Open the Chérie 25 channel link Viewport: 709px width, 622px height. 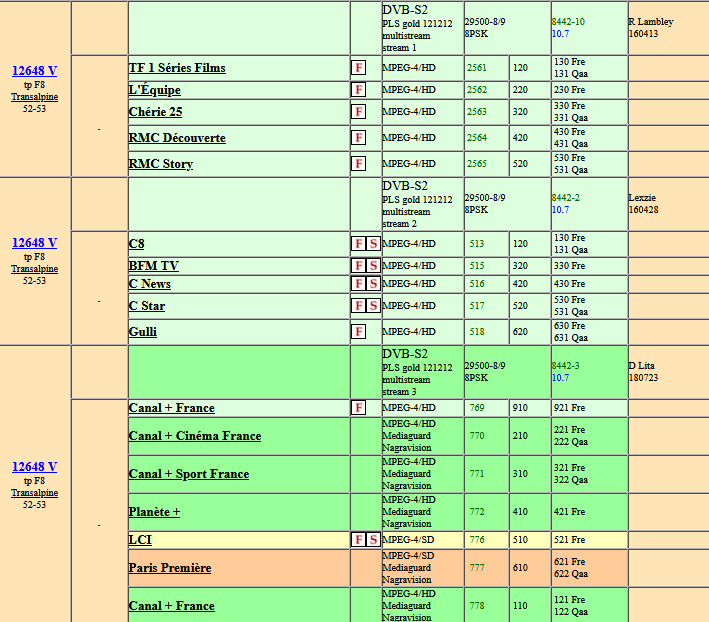click(x=155, y=112)
